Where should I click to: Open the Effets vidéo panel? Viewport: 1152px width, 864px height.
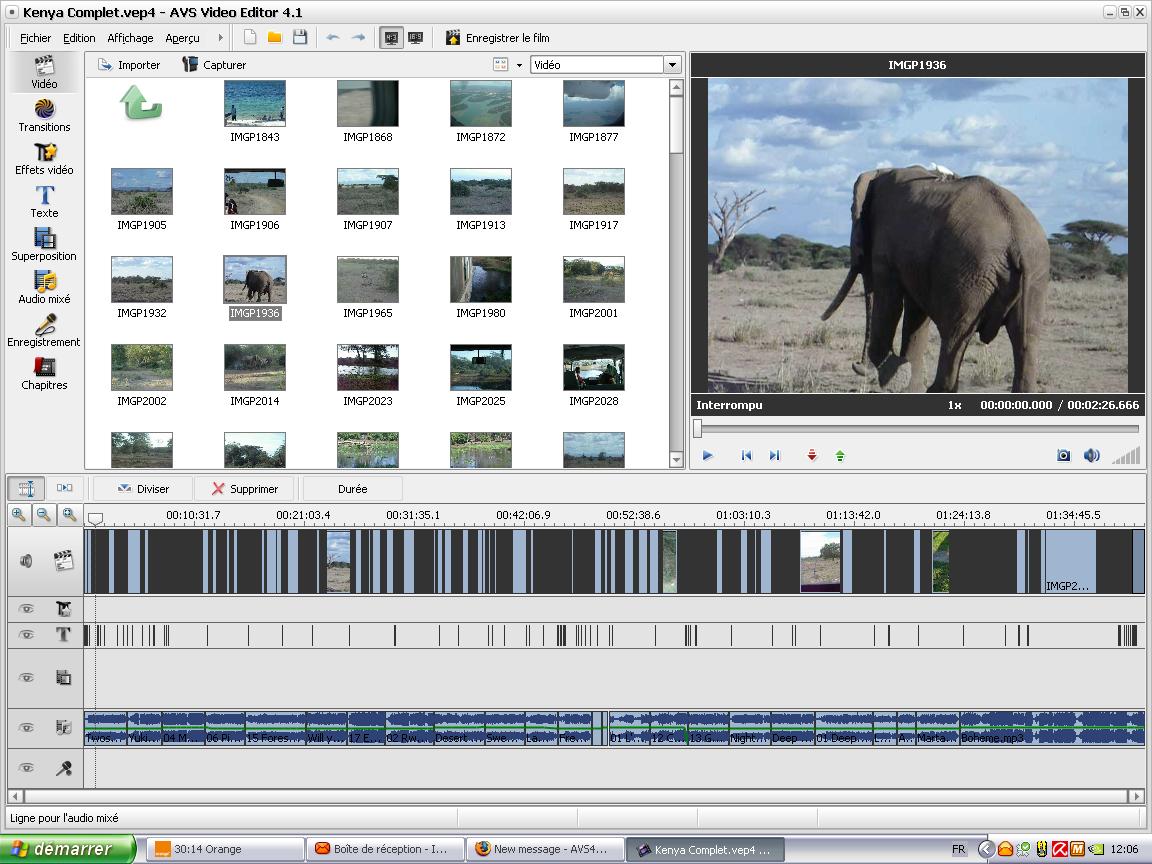pyautogui.click(x=44, y=158)
